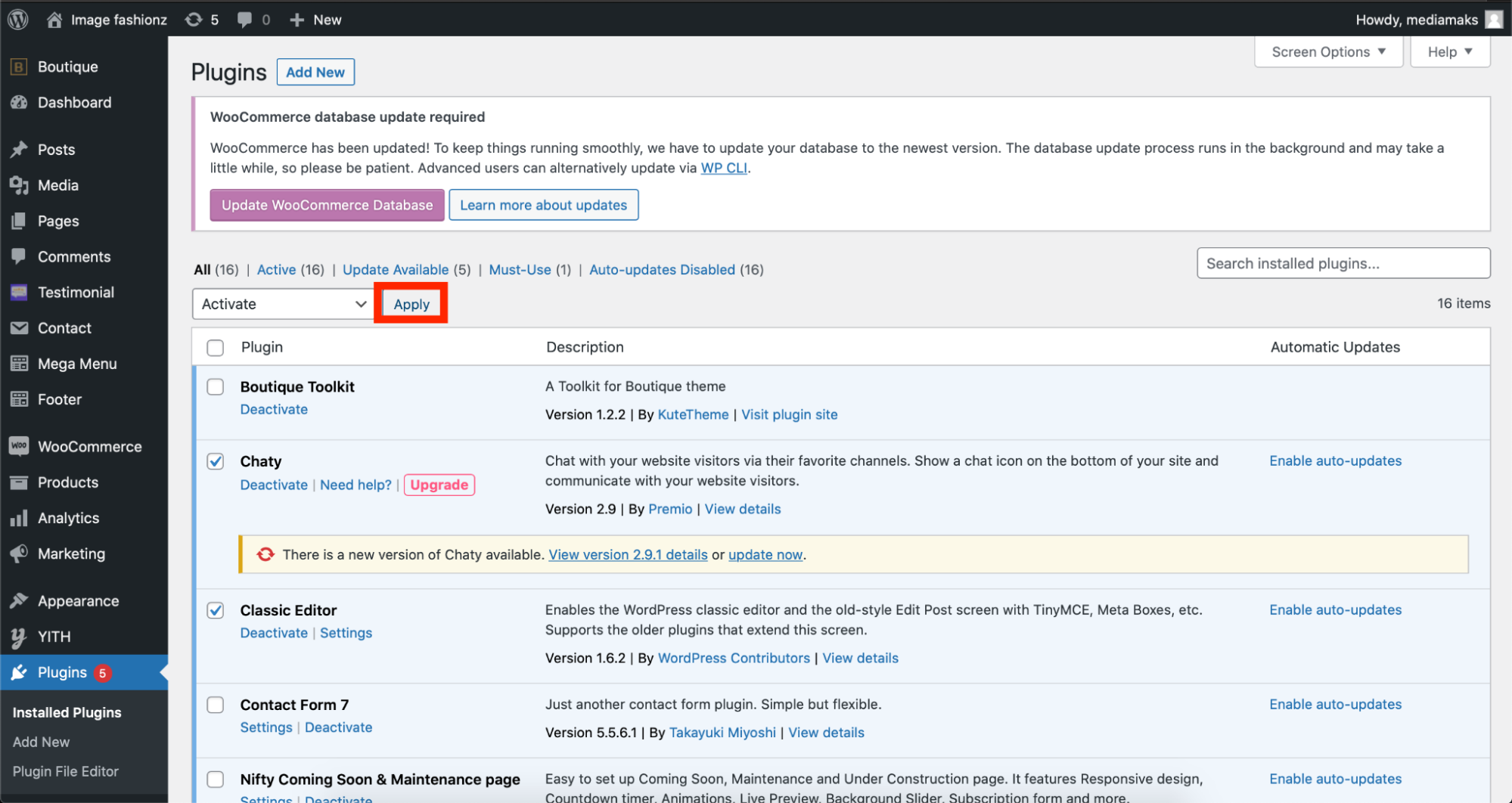Toggle the select-all plugins checkbox
Image resolution: width=1512 pixels, height=803 pixels.
click(216, 347)
